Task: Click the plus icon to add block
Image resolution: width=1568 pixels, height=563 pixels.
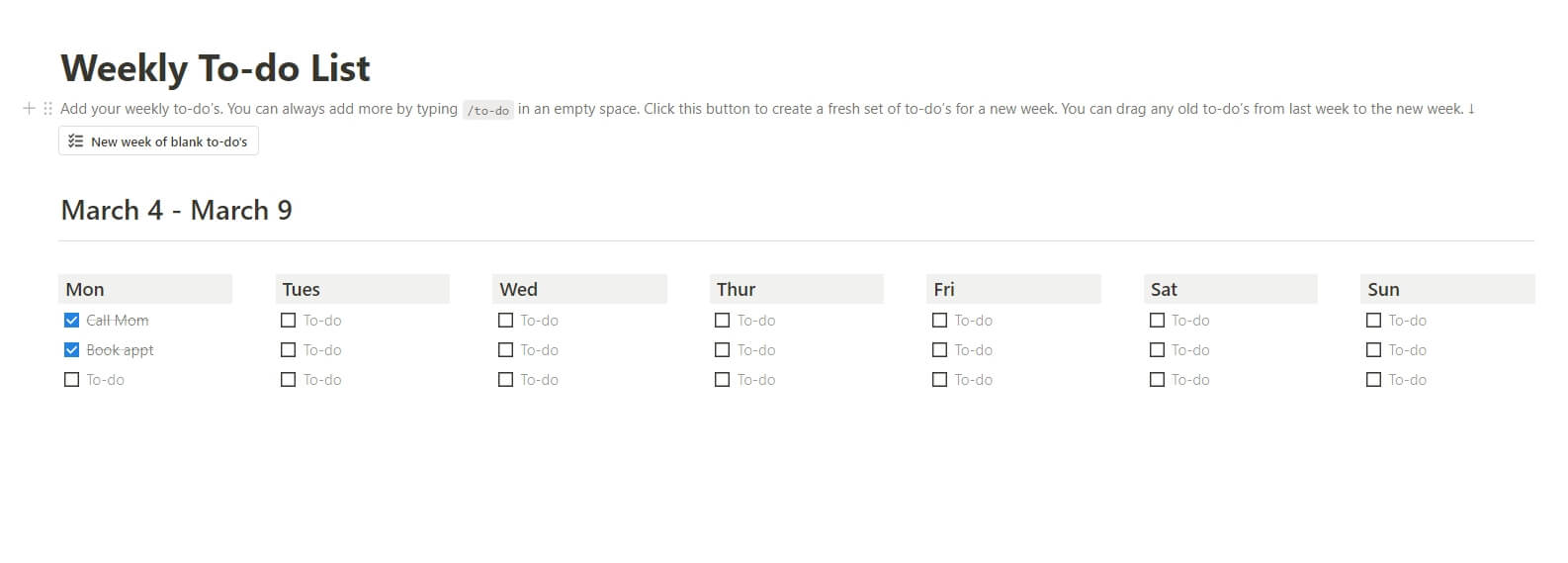Action: click(29, 109)
